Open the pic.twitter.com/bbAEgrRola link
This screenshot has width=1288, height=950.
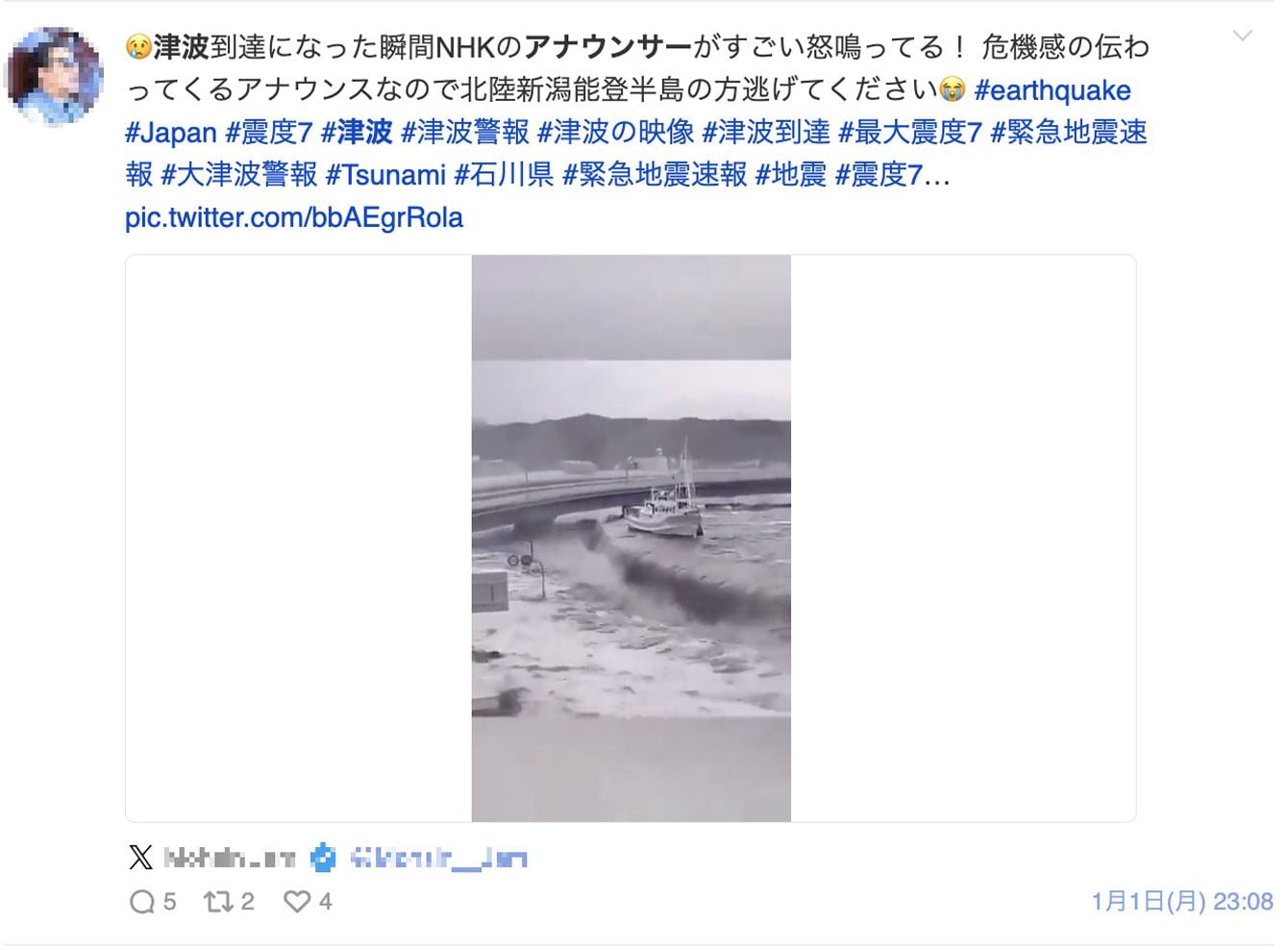[x=294, y=217]
